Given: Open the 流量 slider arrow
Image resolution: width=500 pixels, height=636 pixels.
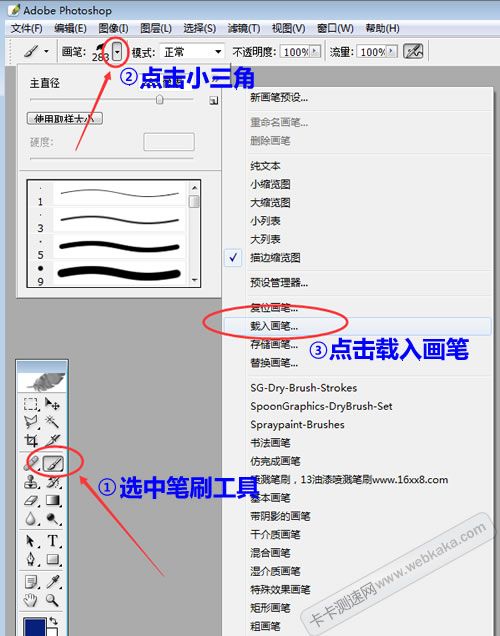Looking at the screenshot, I should coord(392,51).
